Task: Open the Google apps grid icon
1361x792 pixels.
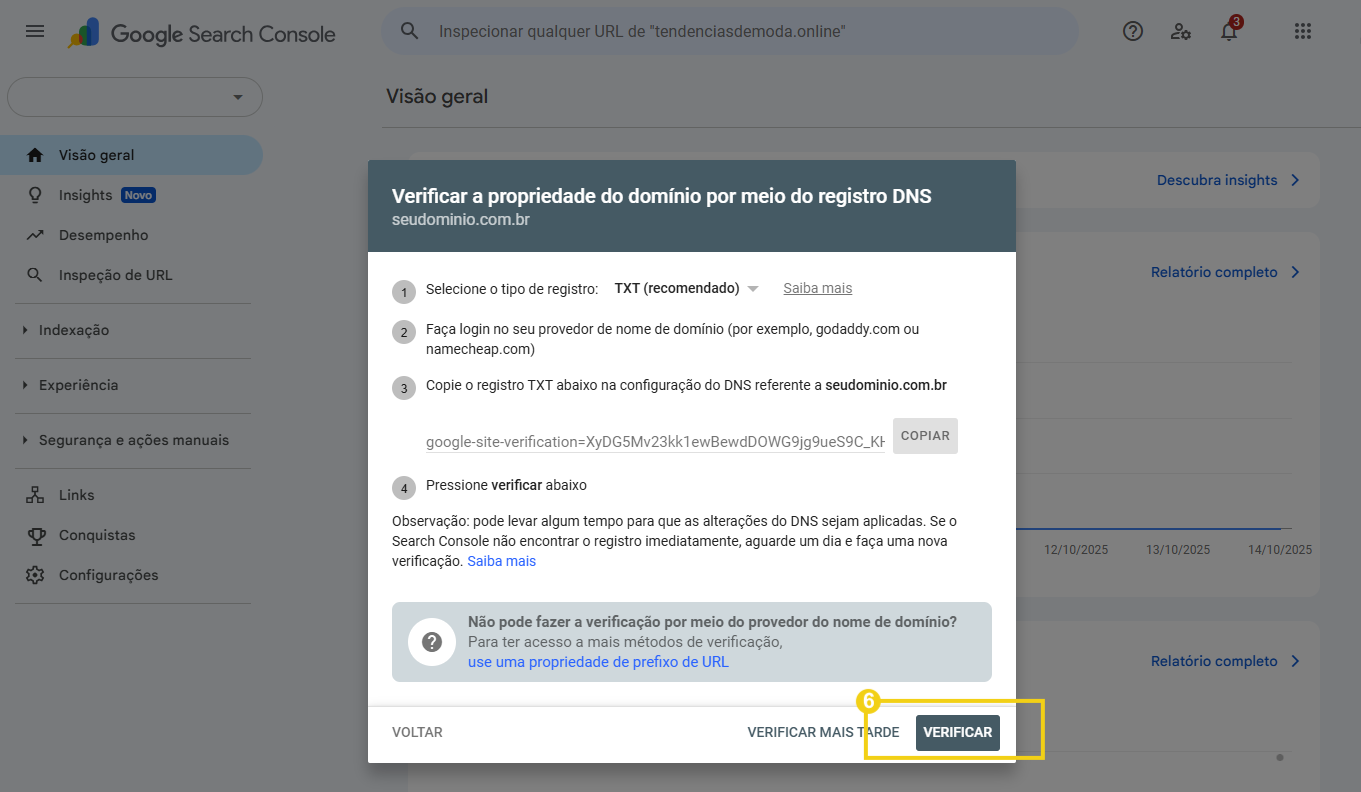Action: [1302, 31]
